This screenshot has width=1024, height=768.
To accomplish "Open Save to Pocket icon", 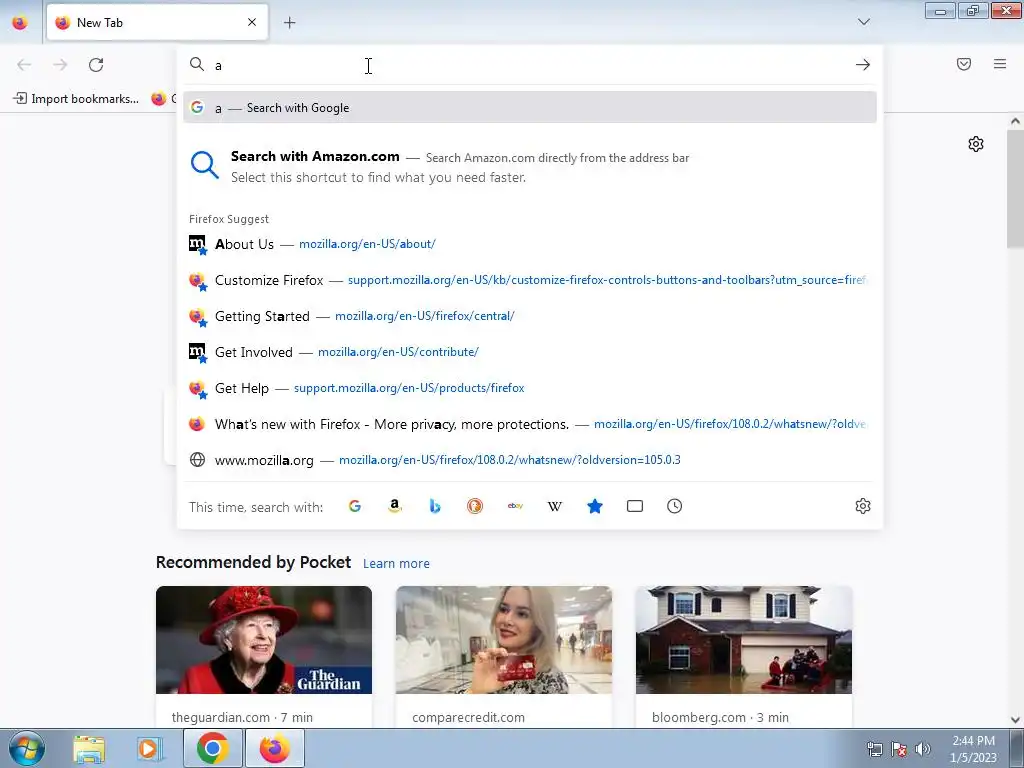I will [964, 64].
